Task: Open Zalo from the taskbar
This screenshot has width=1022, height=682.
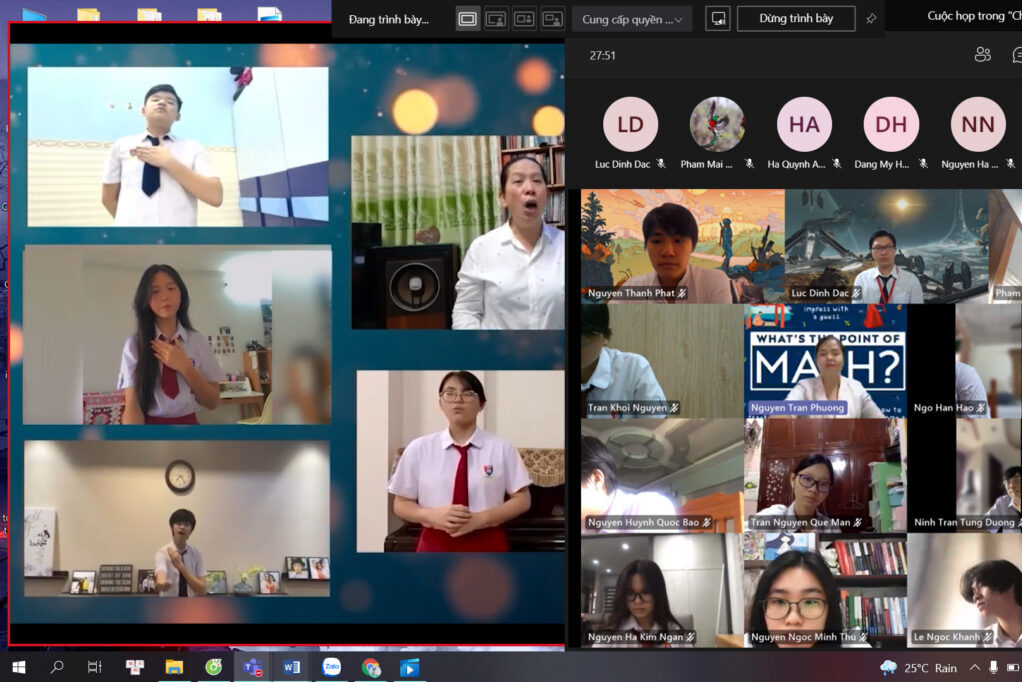Action: point(332,667)
